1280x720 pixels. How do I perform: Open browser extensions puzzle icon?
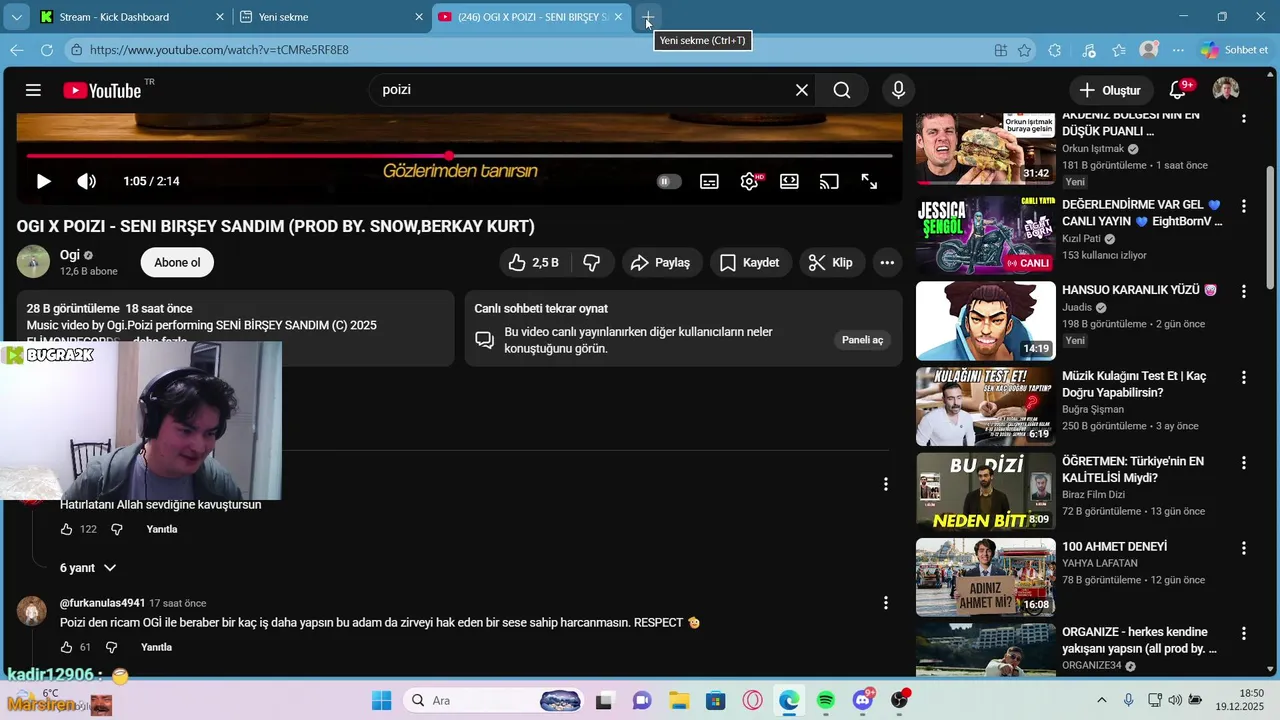coord(1055,50)
